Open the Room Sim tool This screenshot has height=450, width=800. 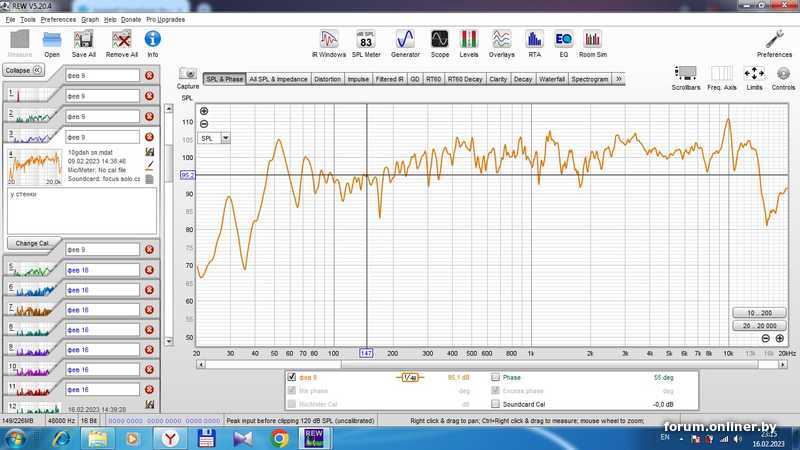pyautogui.click(x=592, y=41)
